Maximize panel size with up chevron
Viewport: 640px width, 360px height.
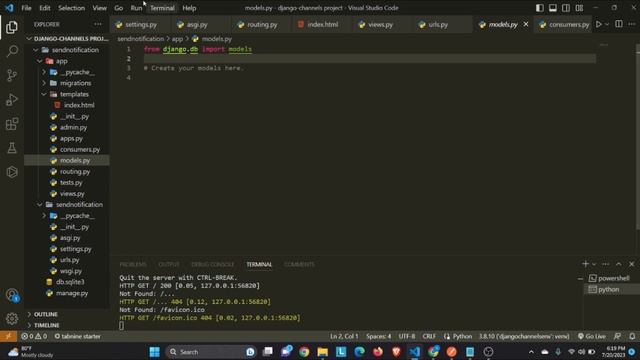tap(619, 264)
